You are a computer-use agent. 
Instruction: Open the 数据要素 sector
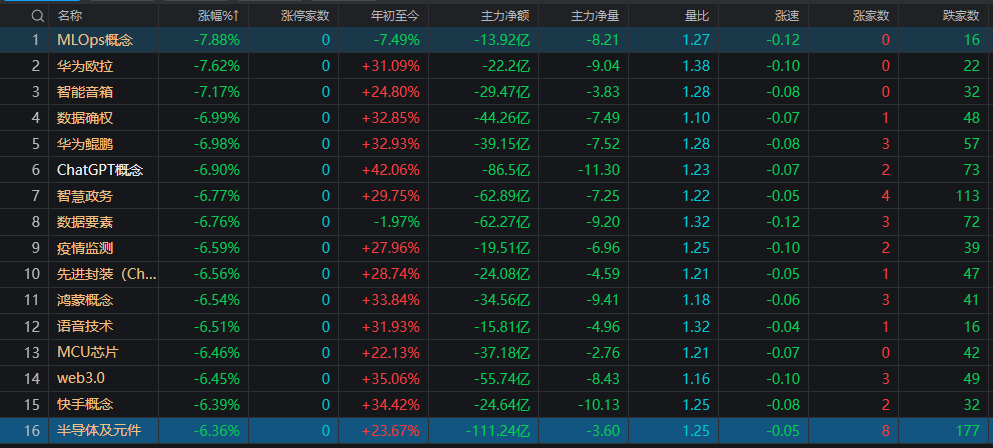coord(496,222)
